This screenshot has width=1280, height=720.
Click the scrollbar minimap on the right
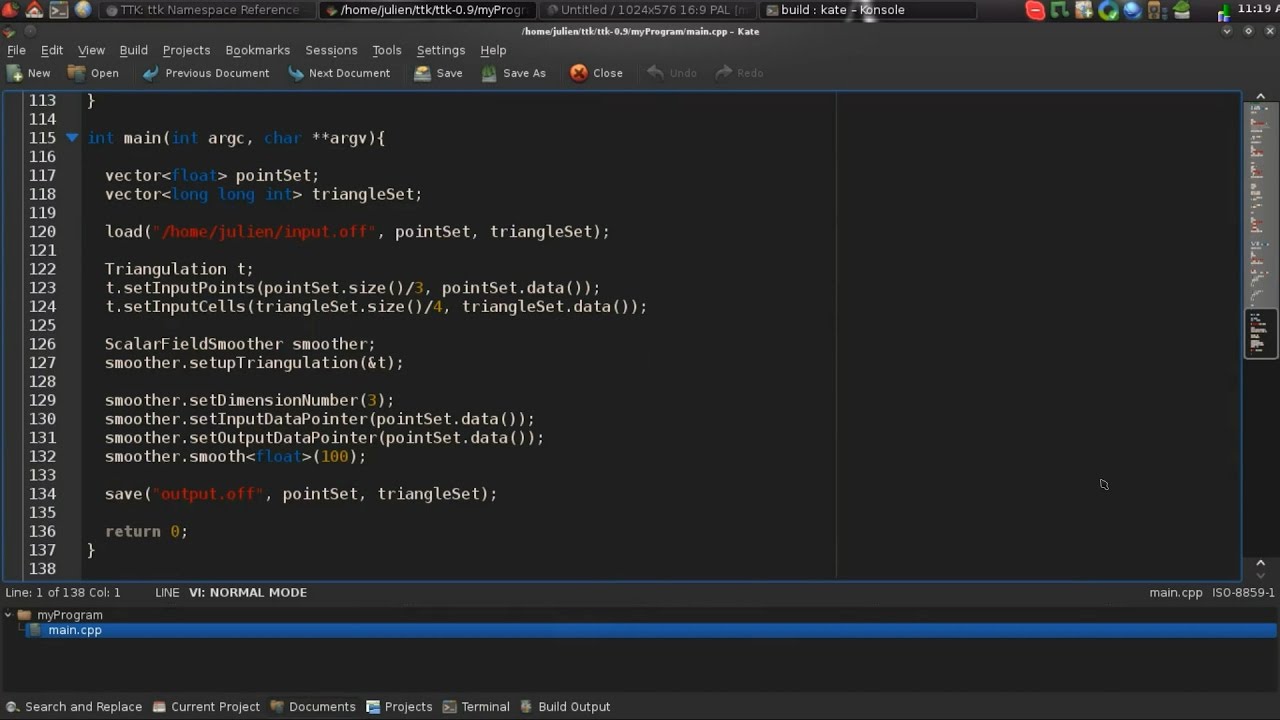pyautogui.click(x=1260, y=230)
